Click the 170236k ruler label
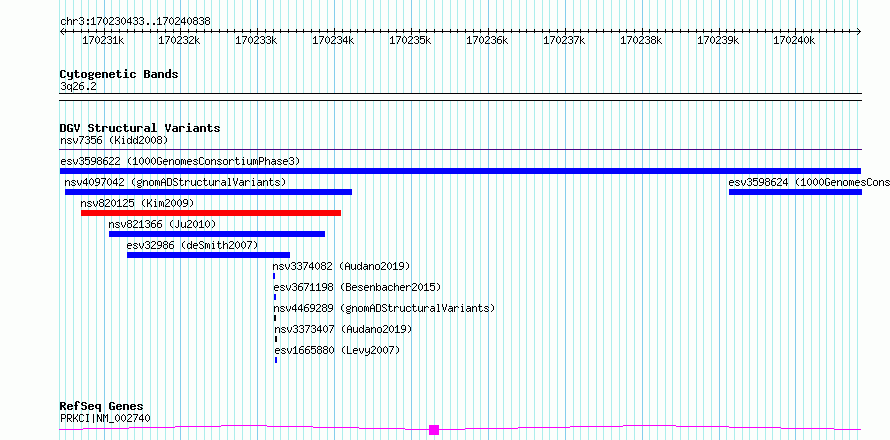Image resolution: width=890 pixels, height=440 pixels. [488, 40]
